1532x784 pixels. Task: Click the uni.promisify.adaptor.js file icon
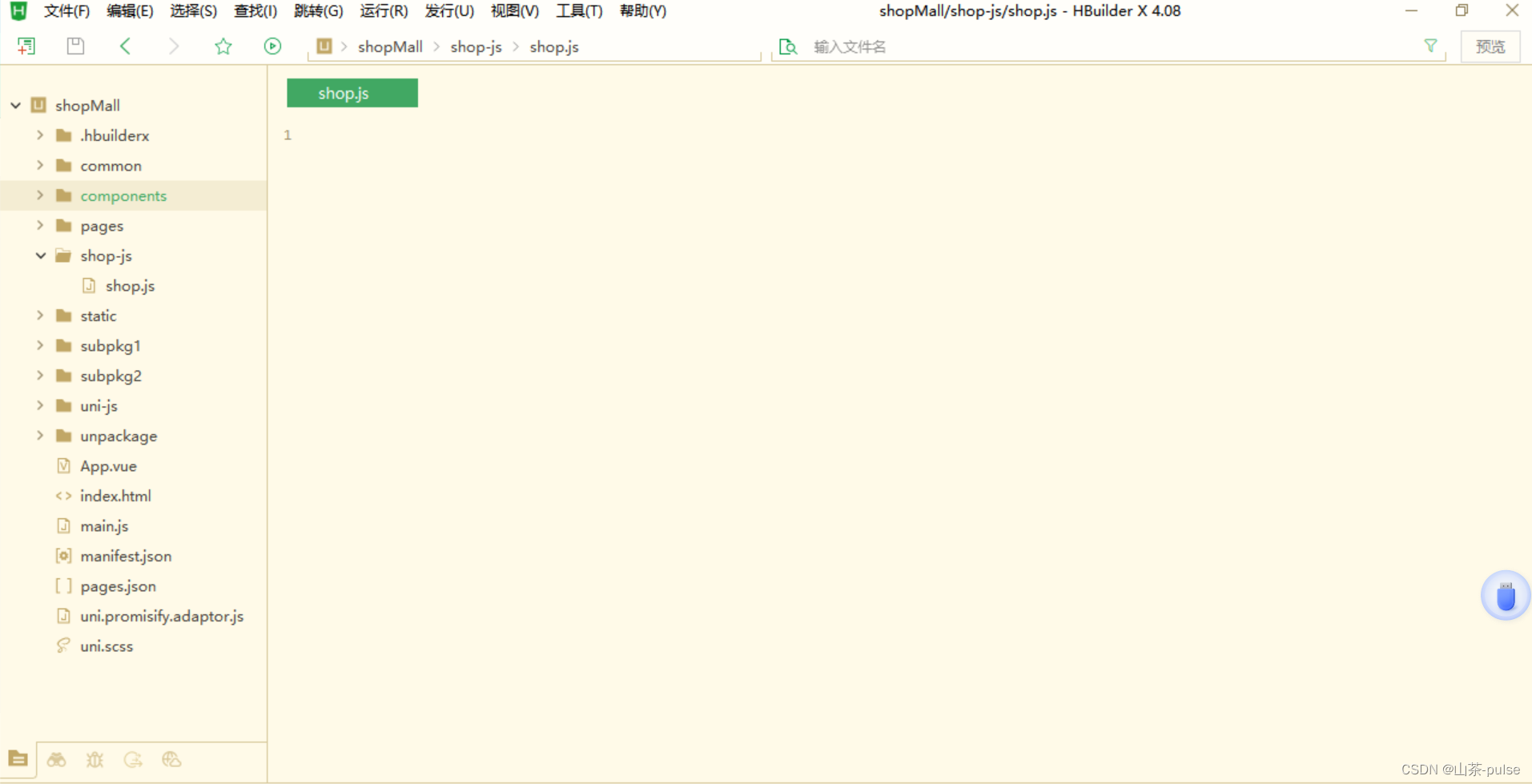pyautogui.click(x=64, y=616)
